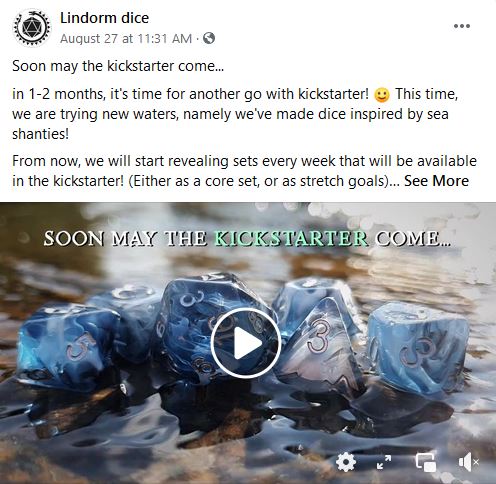This screenshot has height=484, width=496.
Task: Click the video title overlay text
Action: pos(247,239)
